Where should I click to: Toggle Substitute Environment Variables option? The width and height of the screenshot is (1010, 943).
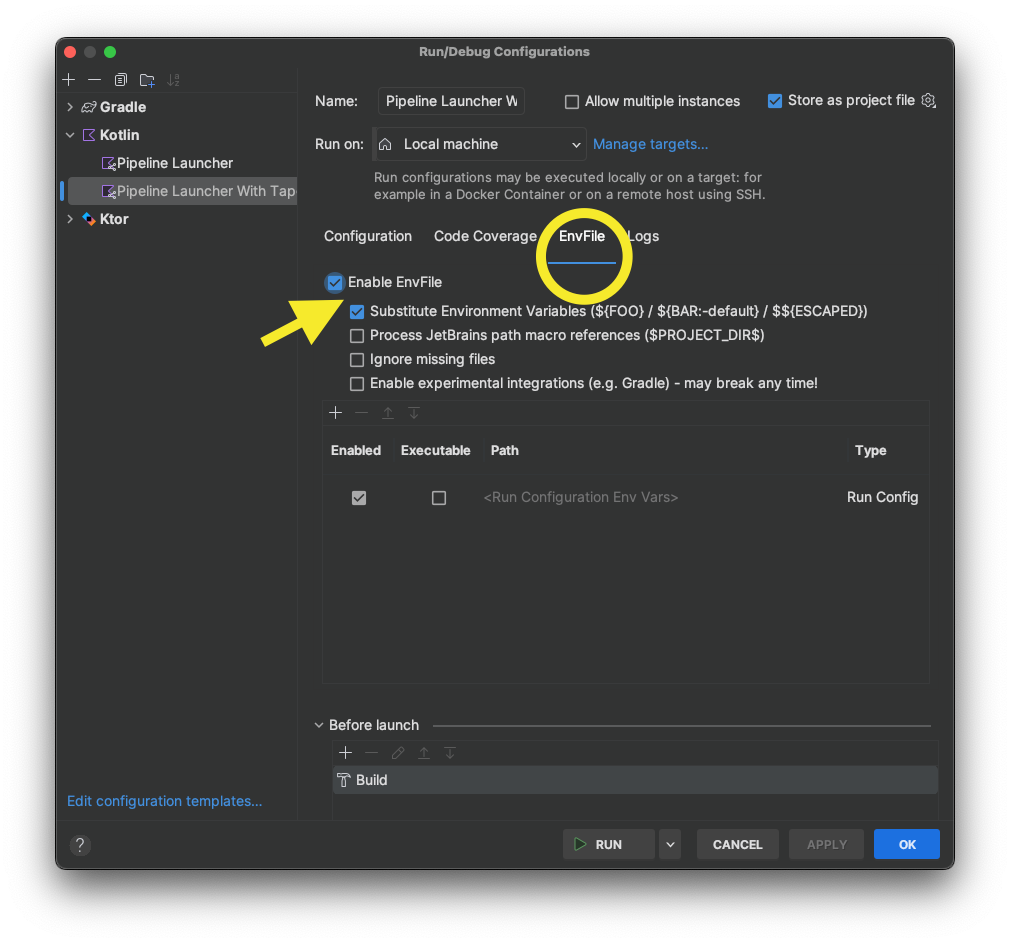(x=357, y=312)
